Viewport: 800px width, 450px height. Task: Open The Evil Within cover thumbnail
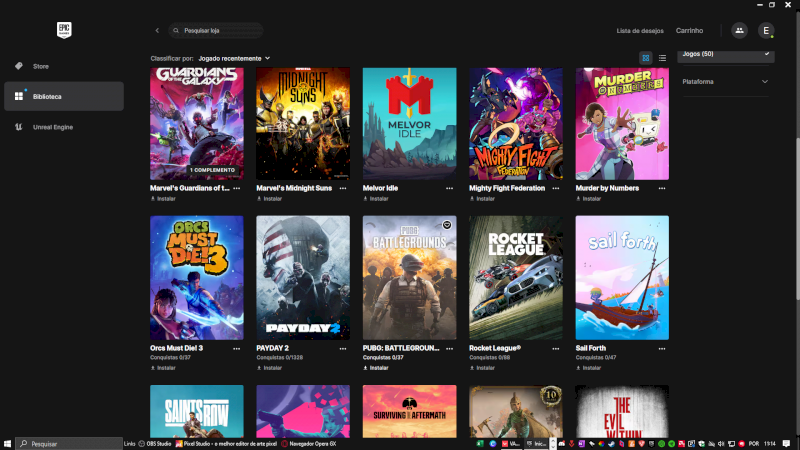coord(622,411)
